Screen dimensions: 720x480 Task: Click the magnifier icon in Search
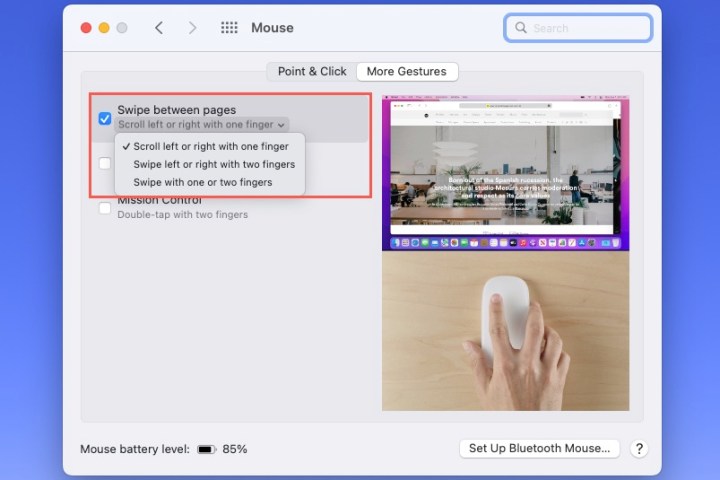(521, 28)
